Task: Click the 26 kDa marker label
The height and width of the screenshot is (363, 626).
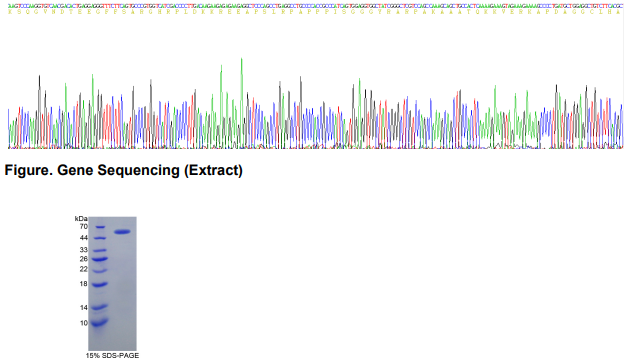Action: pyautogui.click(x=83, y=259)
